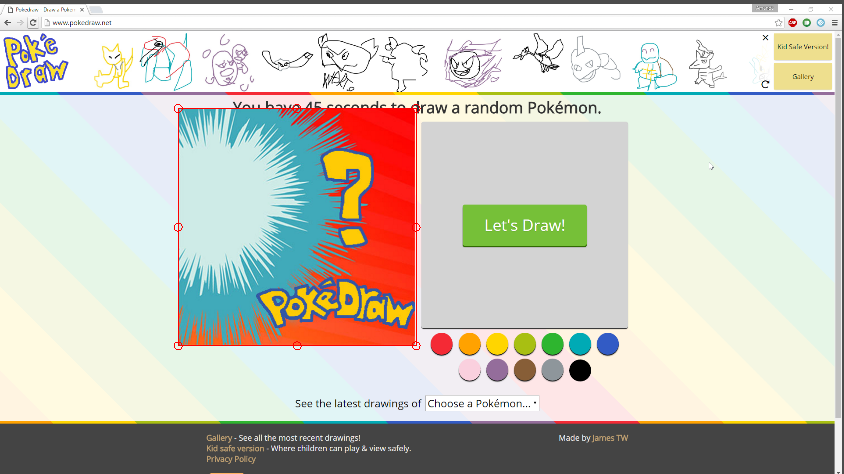
Task: Open the yellow cat-like Pokémon drawing
Action: 114,66
